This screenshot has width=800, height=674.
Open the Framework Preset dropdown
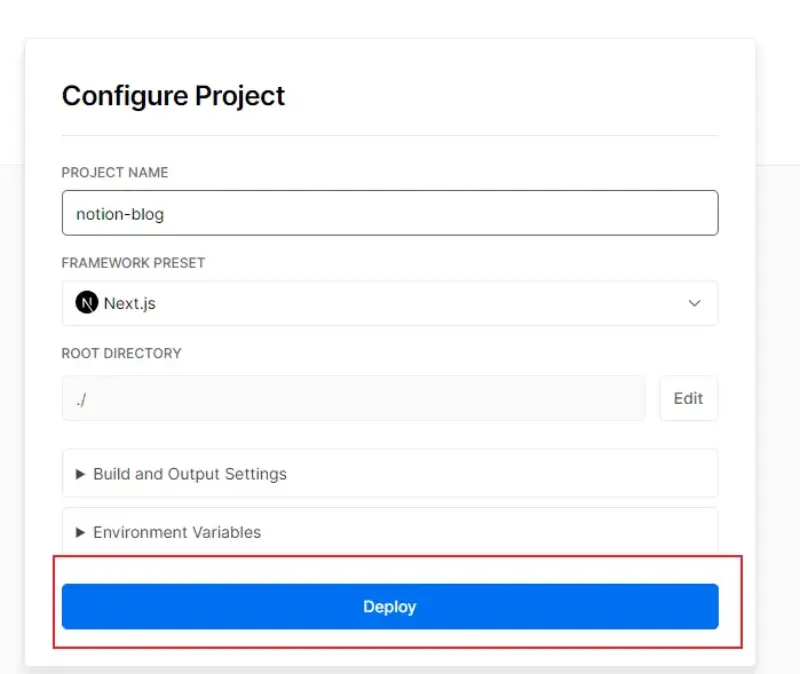pyautogui.click(x=390, y=303)
